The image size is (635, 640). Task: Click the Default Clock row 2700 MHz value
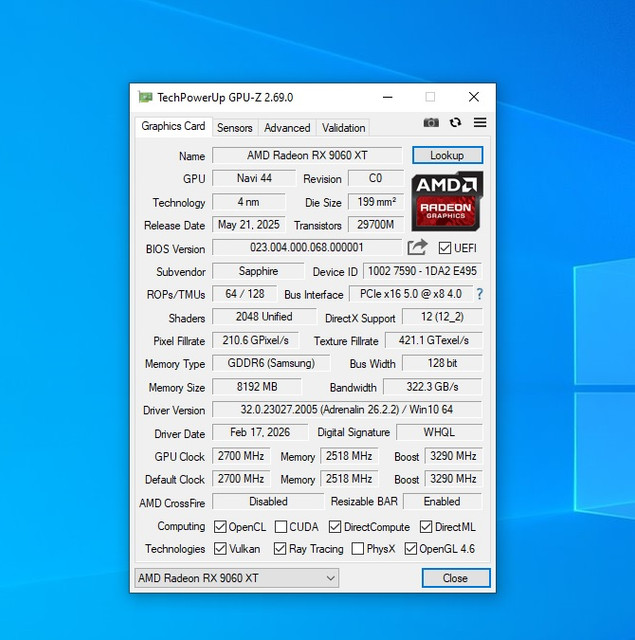(x=241, y=479)
